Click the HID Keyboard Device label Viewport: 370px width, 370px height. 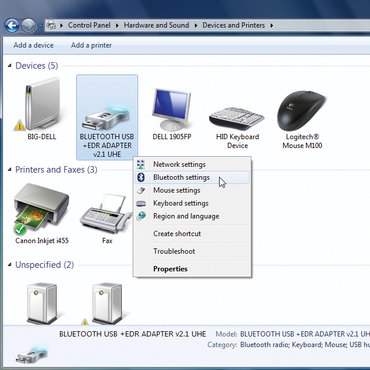point(237,141)
